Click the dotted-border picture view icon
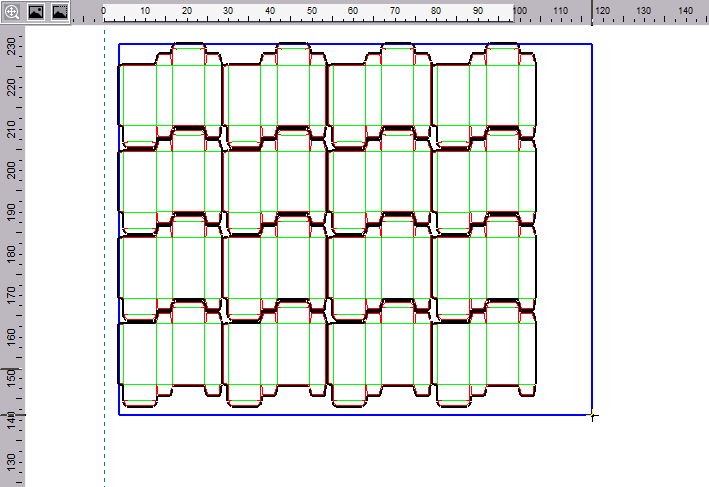 (x=59, y=12)
